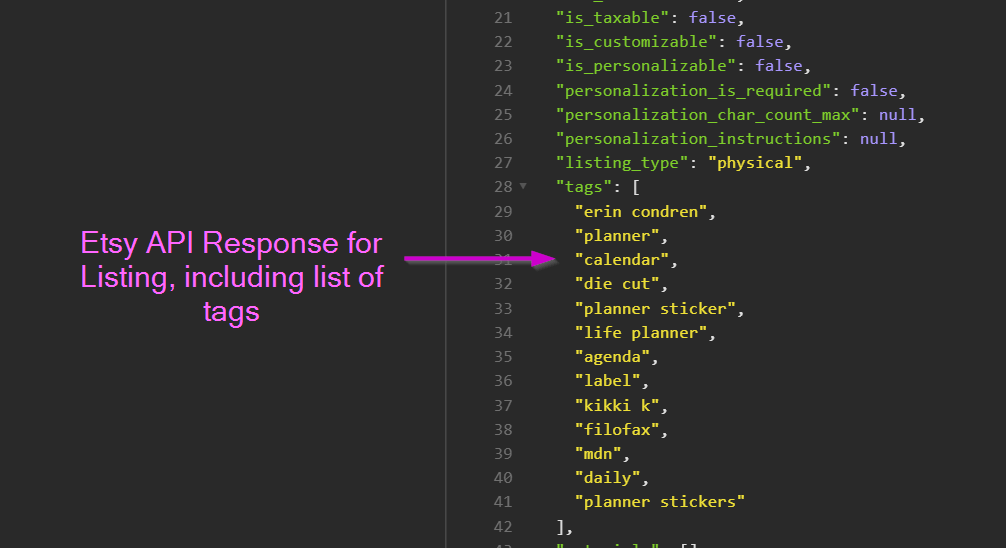This screenshot has height=548, width=1006.
Task: Click line number 42 in gutter
Action: click(x=502, y=526)
